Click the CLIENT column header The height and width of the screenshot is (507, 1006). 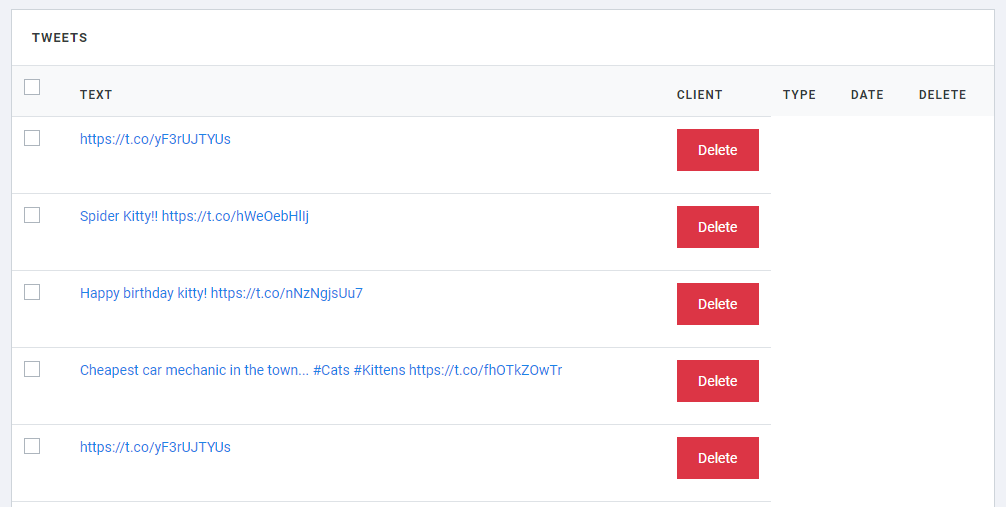699,95
